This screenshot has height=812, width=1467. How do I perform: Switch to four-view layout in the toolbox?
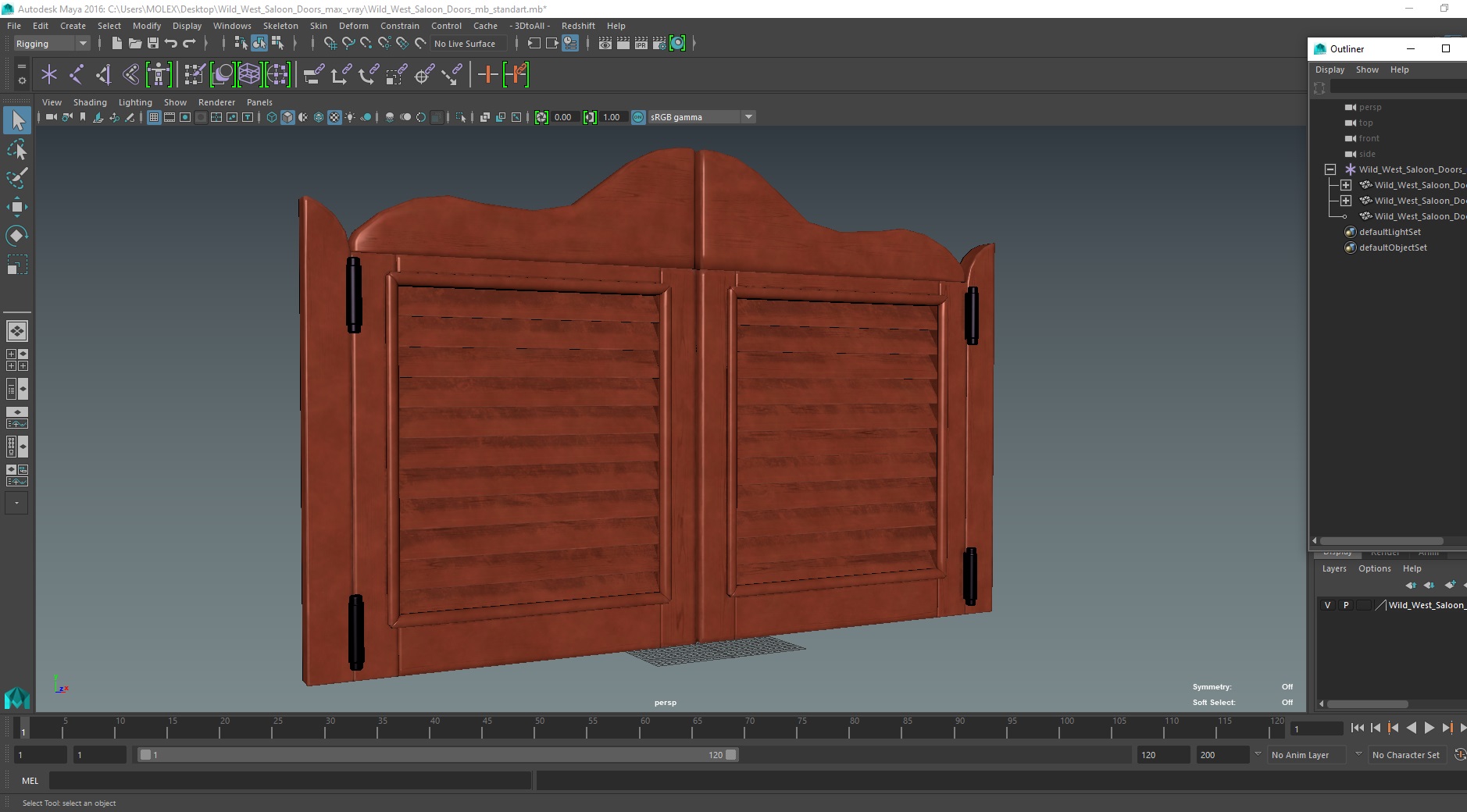click(x=17, y=360)
